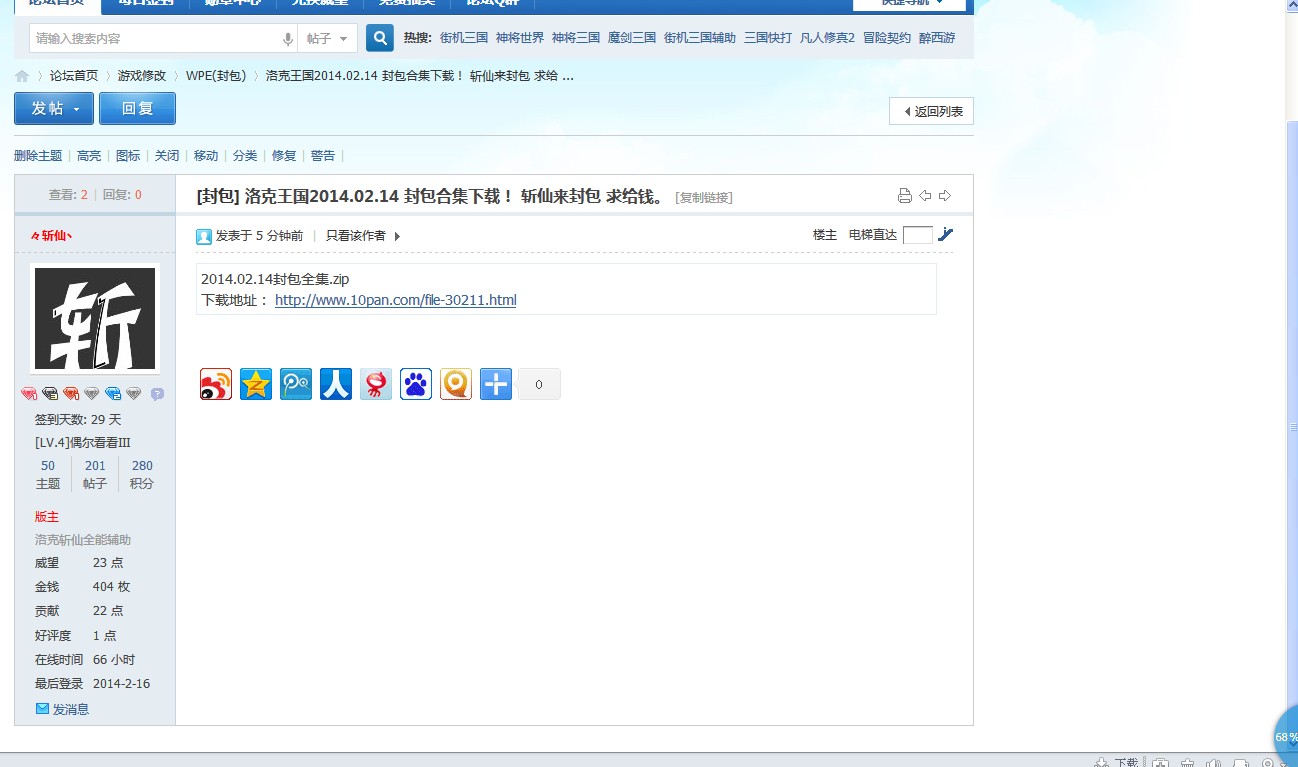Click the home icon in breadcrumb
1298x767 pixels.
(22, 76)
